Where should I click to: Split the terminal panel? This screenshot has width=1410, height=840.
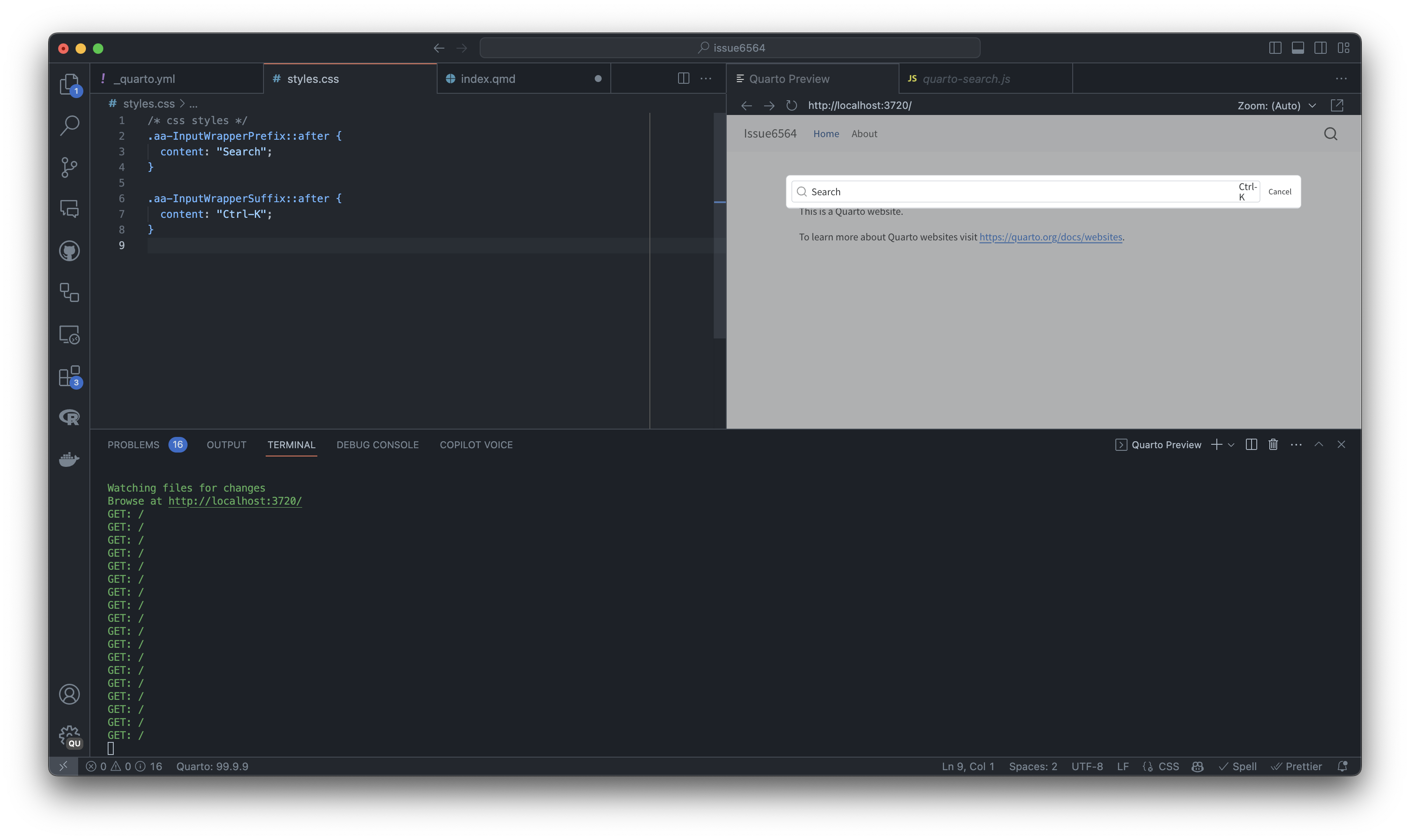pyautogui.click(x=1252, y=445)
